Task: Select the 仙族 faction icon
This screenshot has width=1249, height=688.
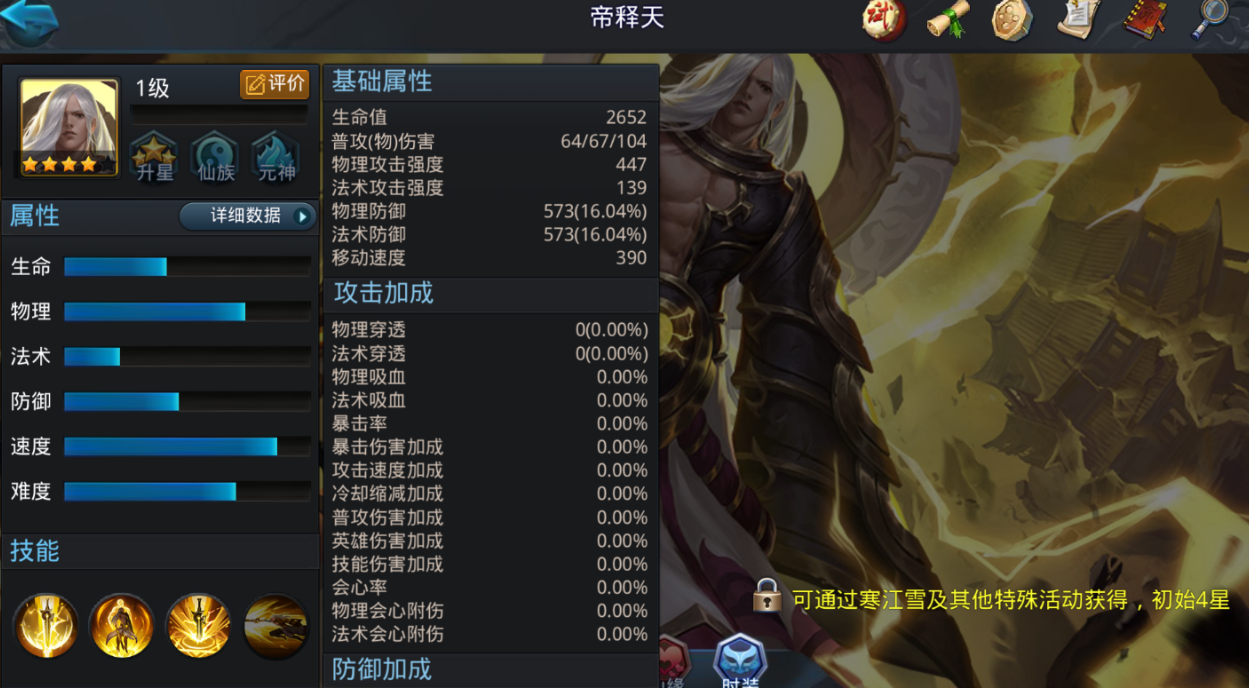Action: tap(215, 157)
